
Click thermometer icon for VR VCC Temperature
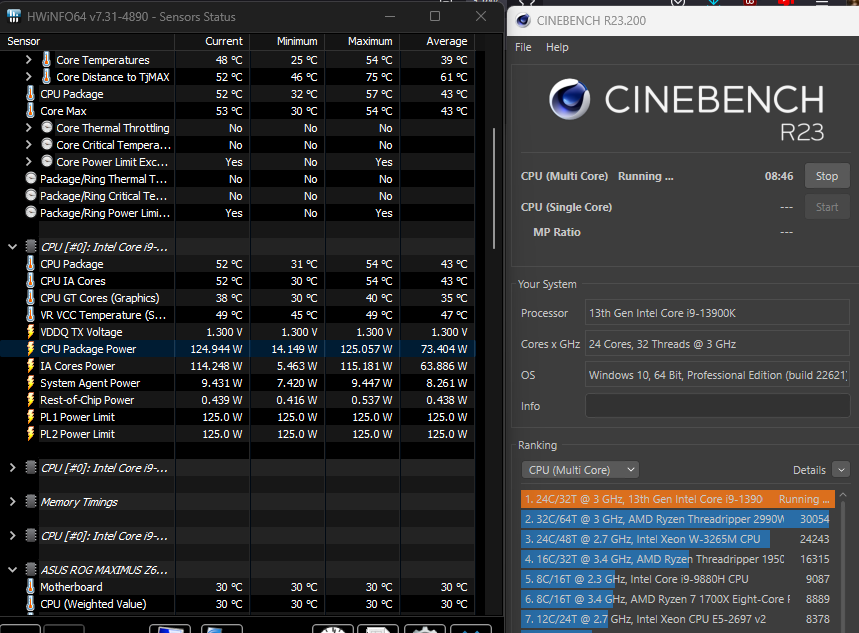point(31,314)
